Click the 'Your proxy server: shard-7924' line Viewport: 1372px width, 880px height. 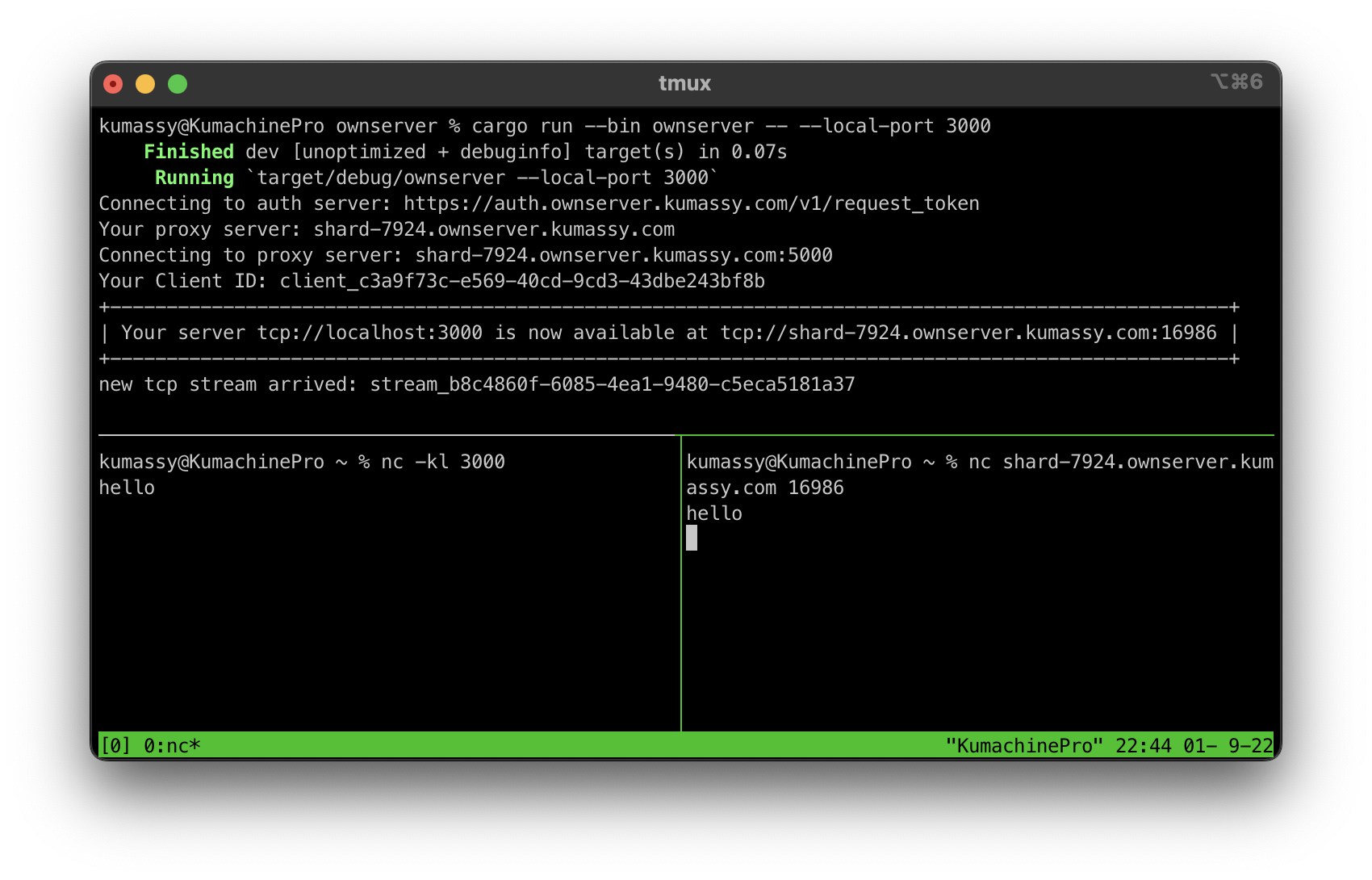coord(387,229)
